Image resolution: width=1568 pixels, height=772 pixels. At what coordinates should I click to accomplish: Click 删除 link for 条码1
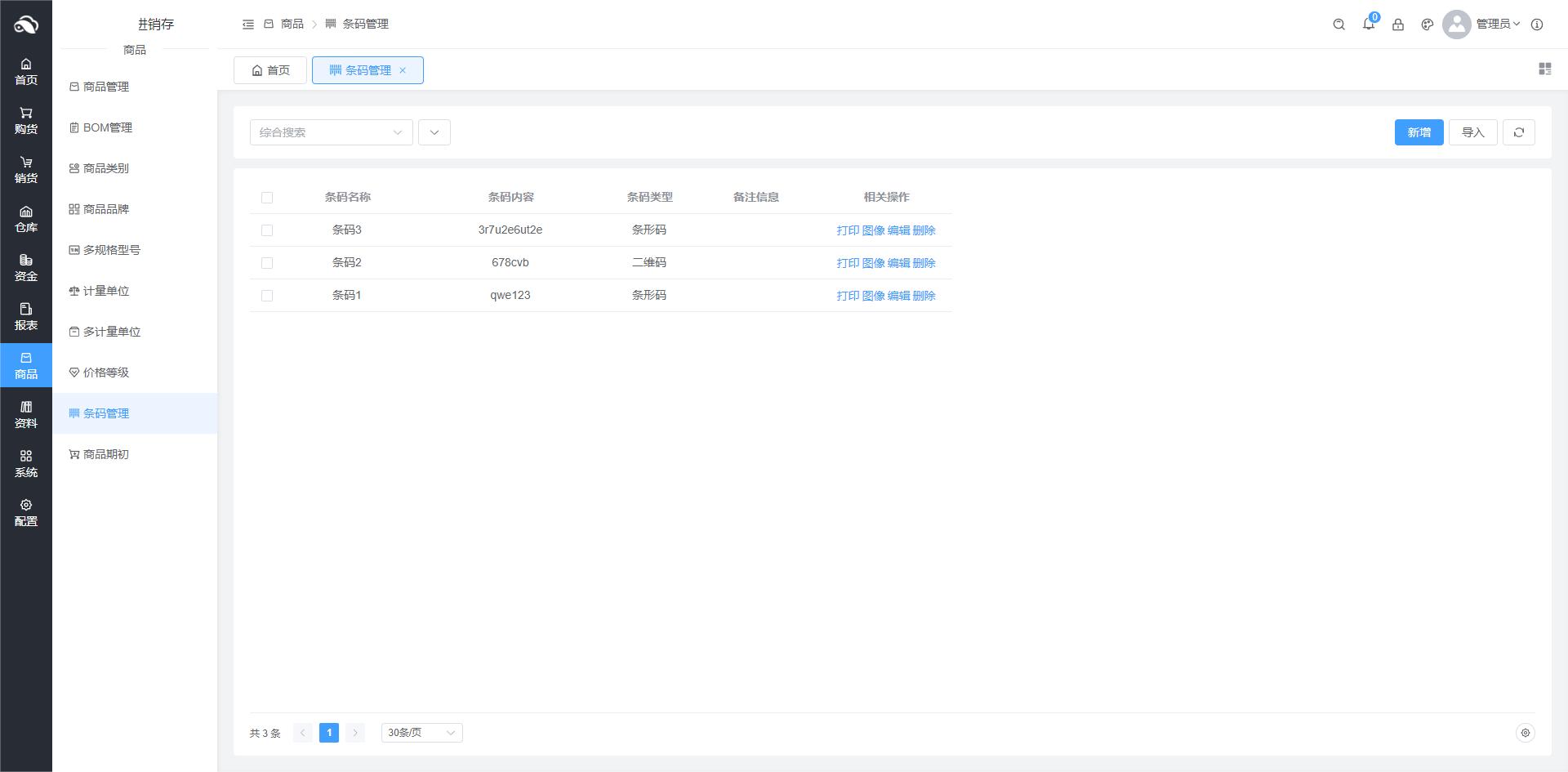[924, 296]
